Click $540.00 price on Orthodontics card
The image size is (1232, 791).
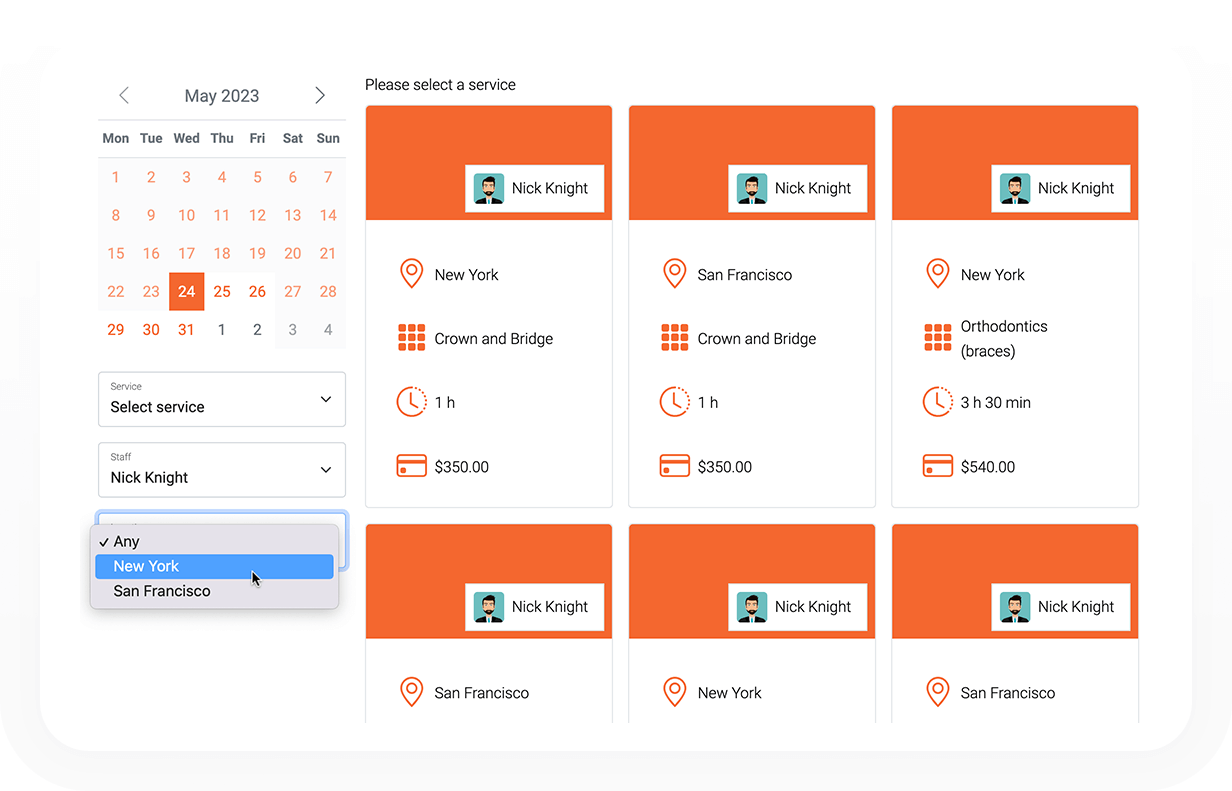(x=988, y=467)
